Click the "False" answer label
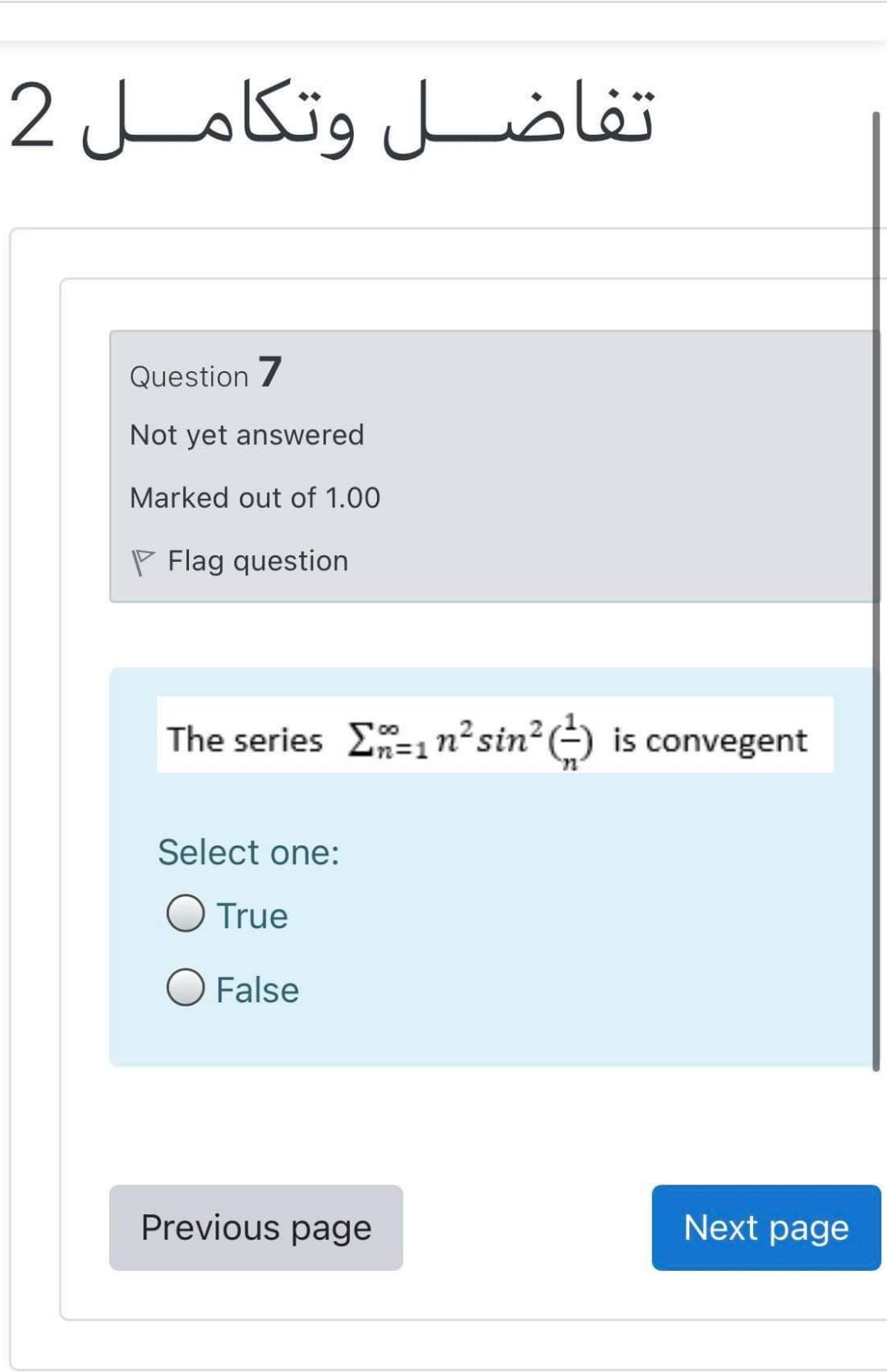887x1372 pixels. pyautogui.click(x=257, y=990)
